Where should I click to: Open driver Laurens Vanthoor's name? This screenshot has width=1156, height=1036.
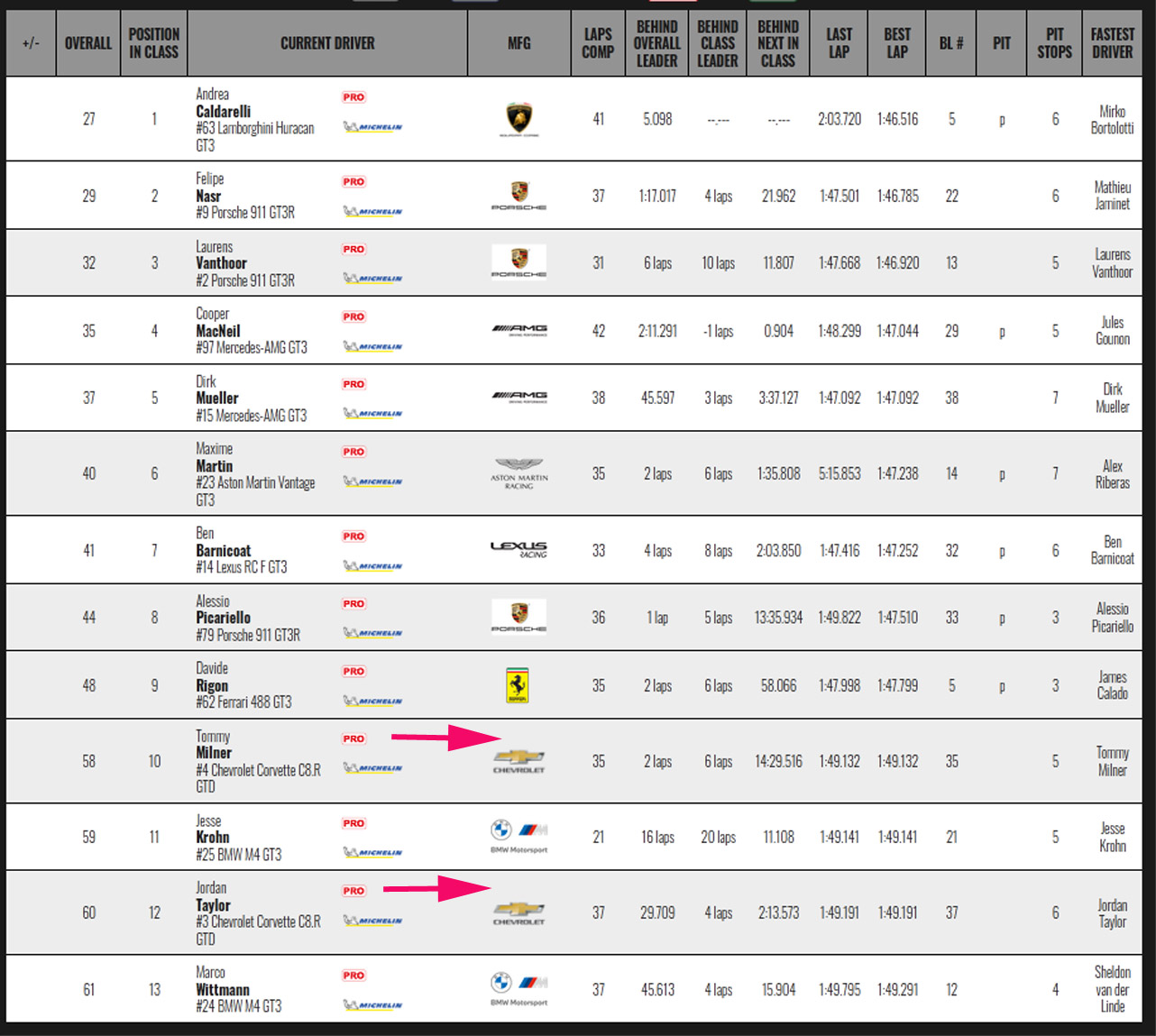coord(221,263)
